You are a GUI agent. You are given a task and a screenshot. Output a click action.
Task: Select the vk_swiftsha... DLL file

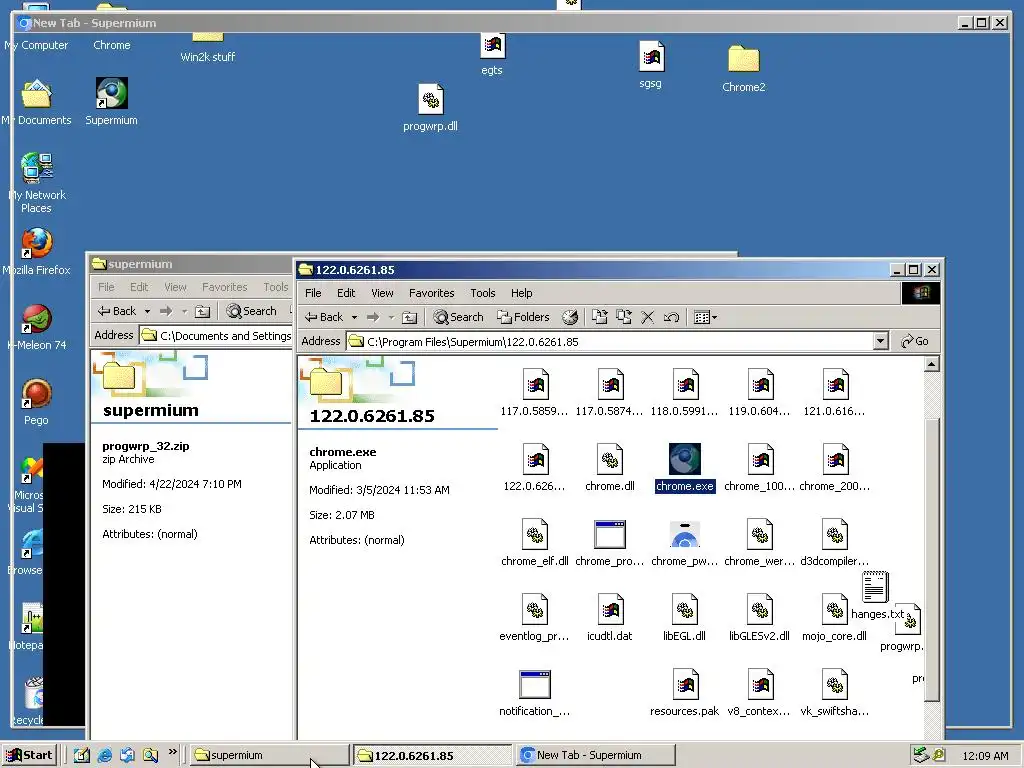point(834,693)
